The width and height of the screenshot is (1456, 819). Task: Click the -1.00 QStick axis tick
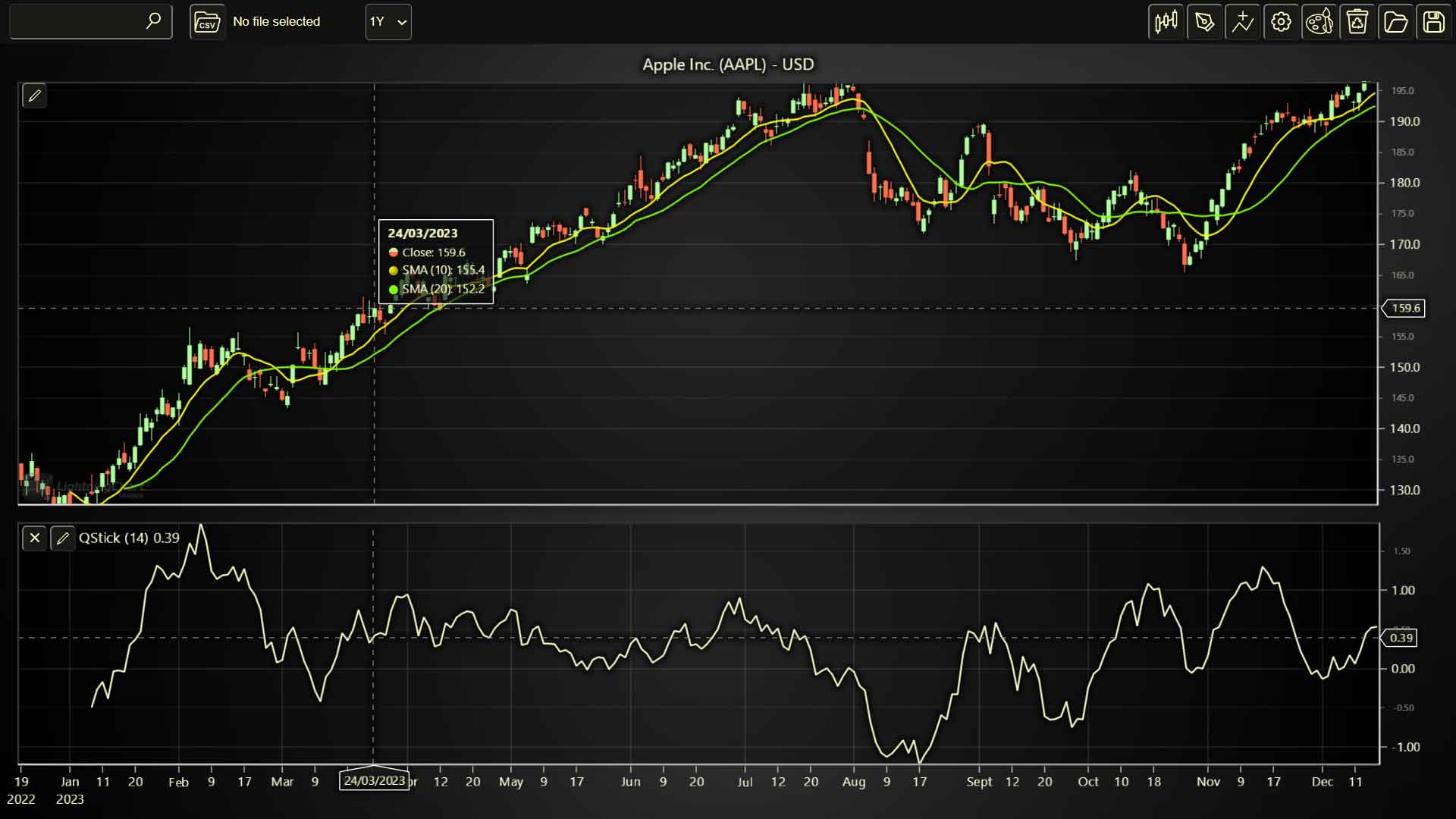point(1405,748)
